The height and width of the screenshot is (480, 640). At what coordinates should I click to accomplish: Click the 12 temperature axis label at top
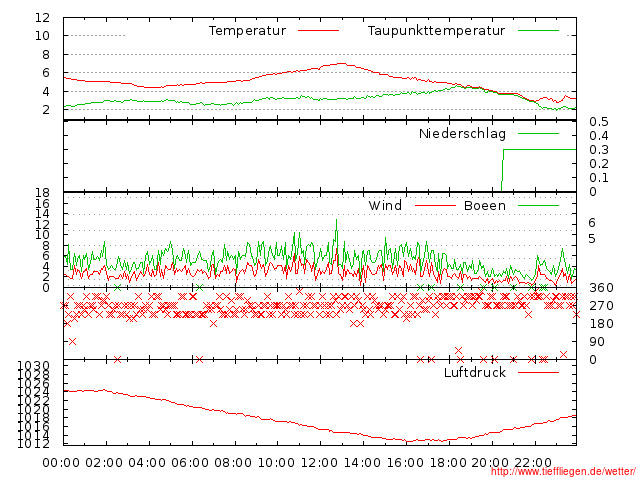coord(42,18)
